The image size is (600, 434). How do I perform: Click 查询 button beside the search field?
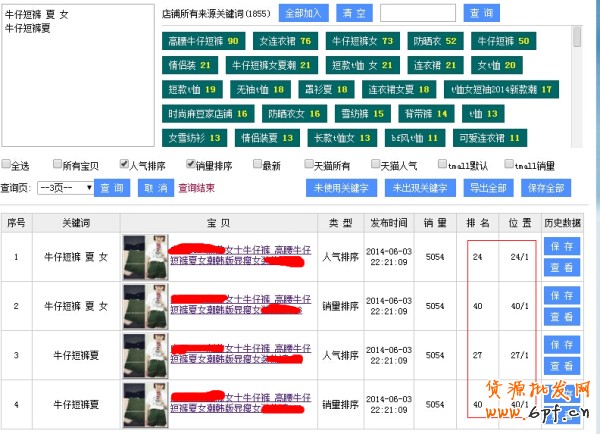click(481, 13)
